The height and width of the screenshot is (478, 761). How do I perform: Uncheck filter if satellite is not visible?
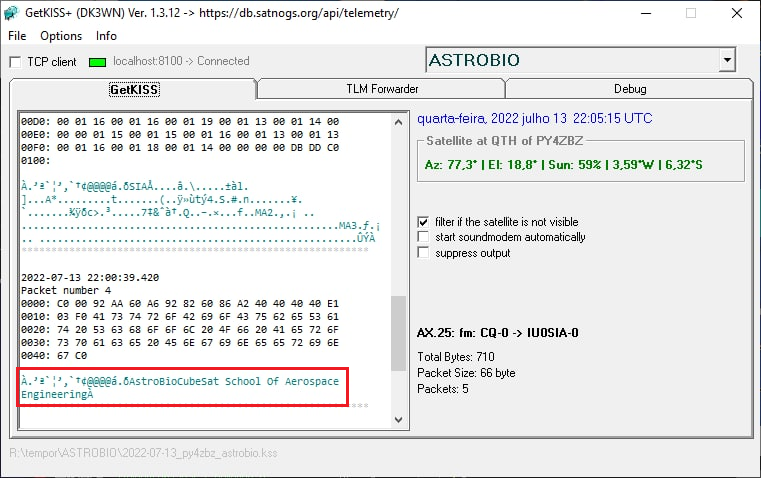tap(423, 222)
